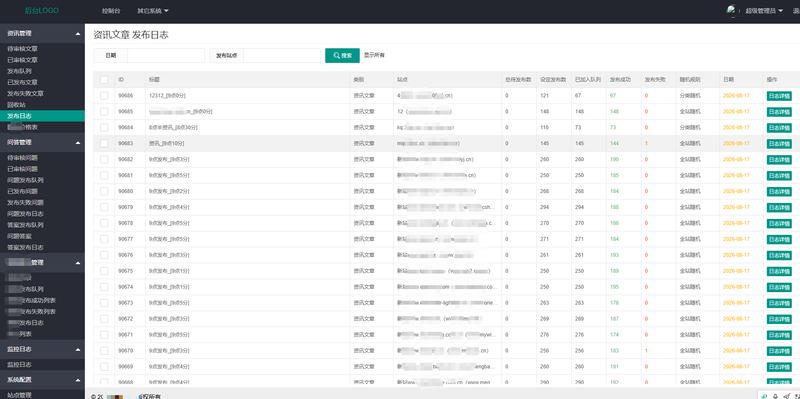
Task: Open 日志详情 for row 90683
Action: (x=779, y=144)
